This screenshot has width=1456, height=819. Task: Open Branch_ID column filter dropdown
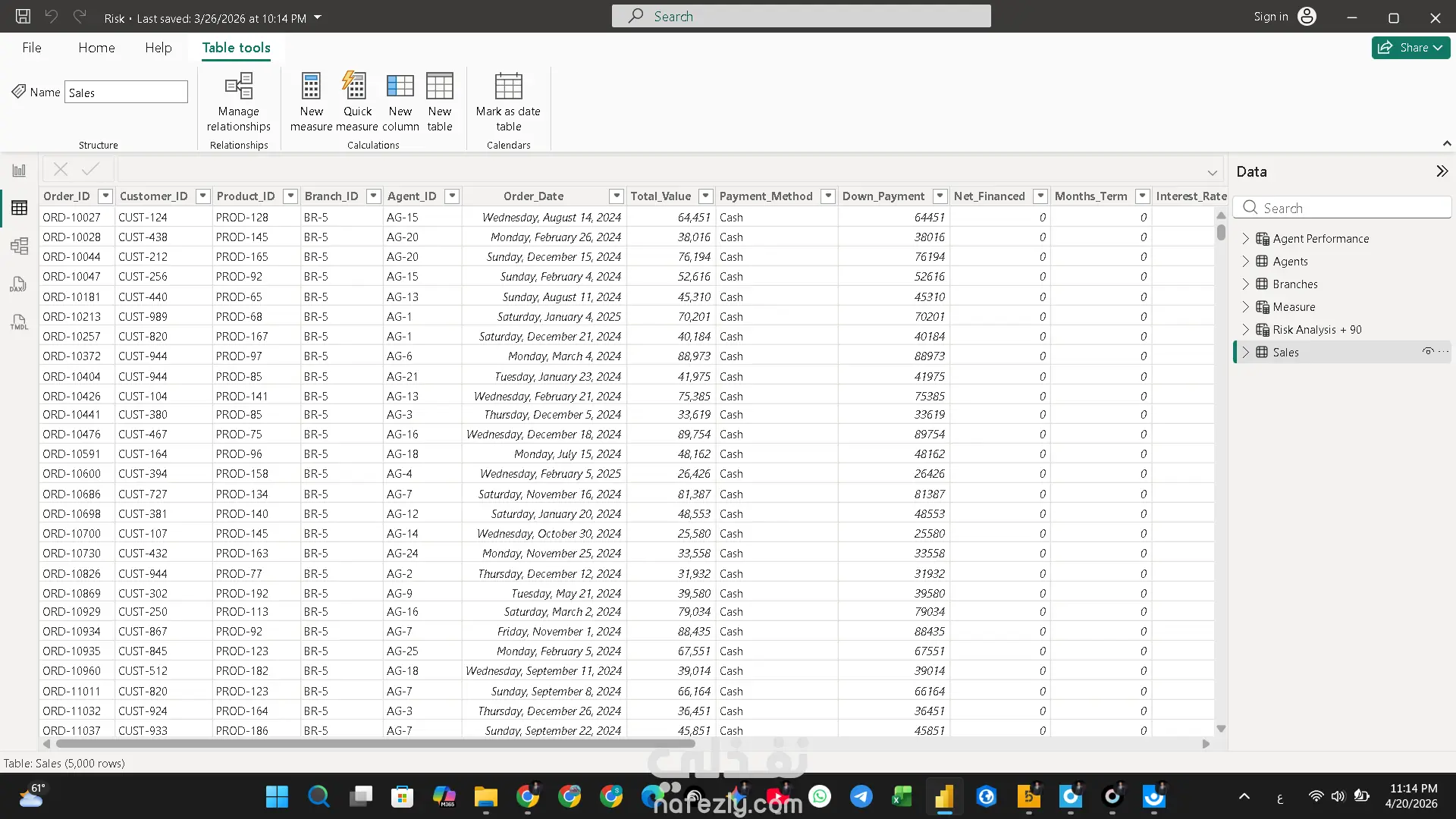pyautogui.click(x=373, y=196)
